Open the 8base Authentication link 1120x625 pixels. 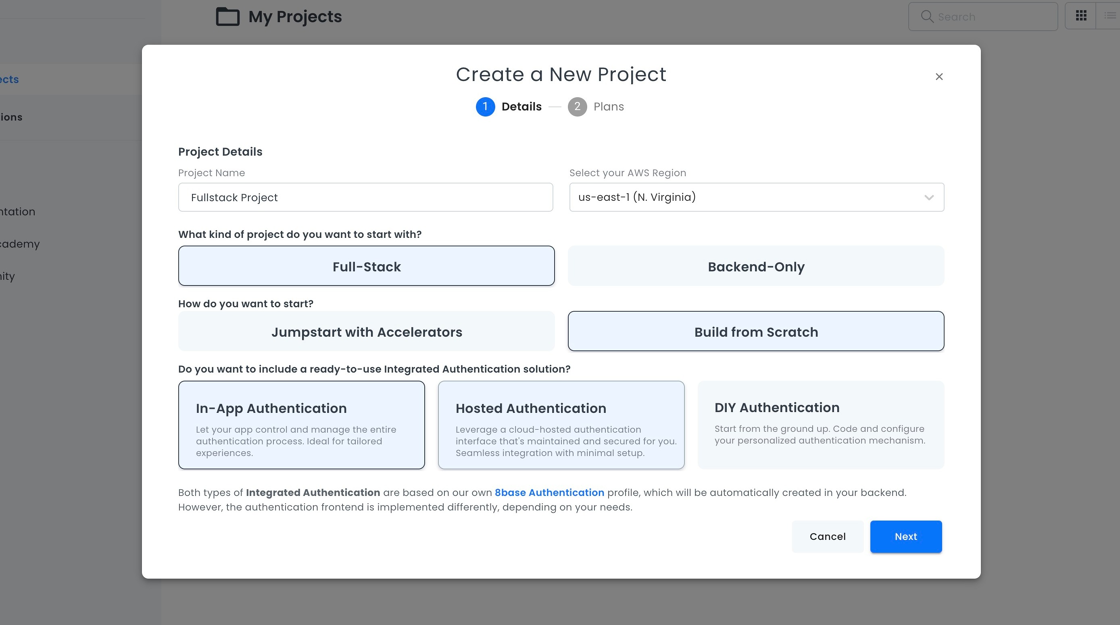pos(549,493)
